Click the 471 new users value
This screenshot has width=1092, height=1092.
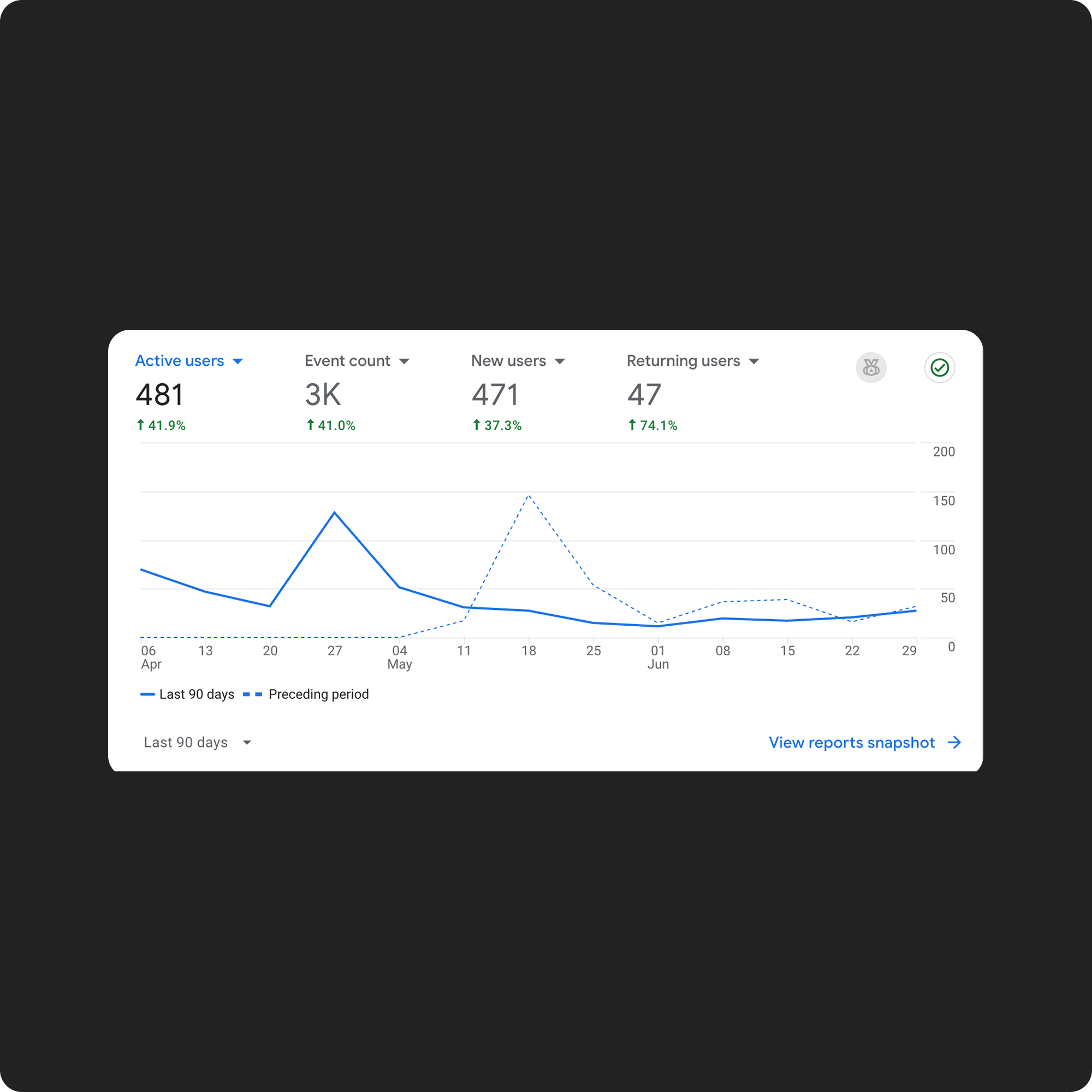coord(495,395)
